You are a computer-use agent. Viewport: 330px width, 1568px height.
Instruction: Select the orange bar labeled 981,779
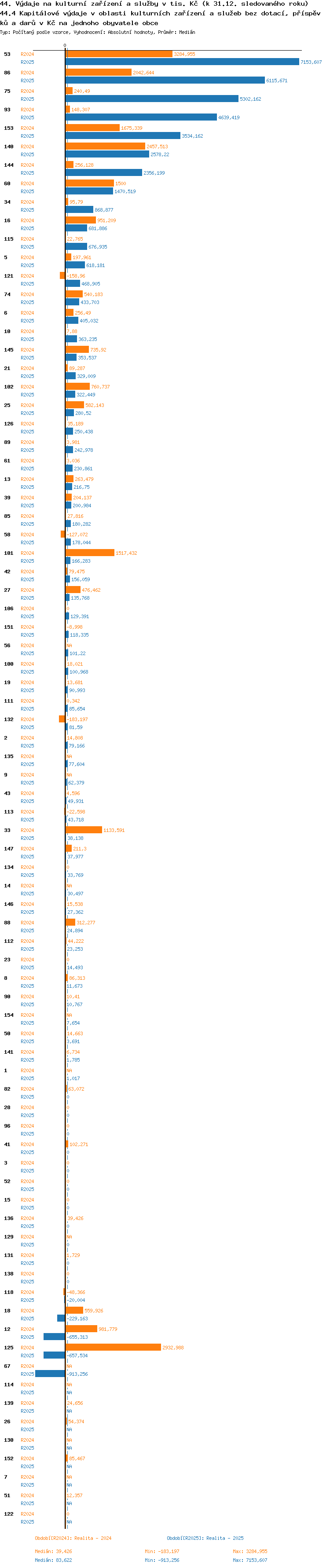point(81,1329)
